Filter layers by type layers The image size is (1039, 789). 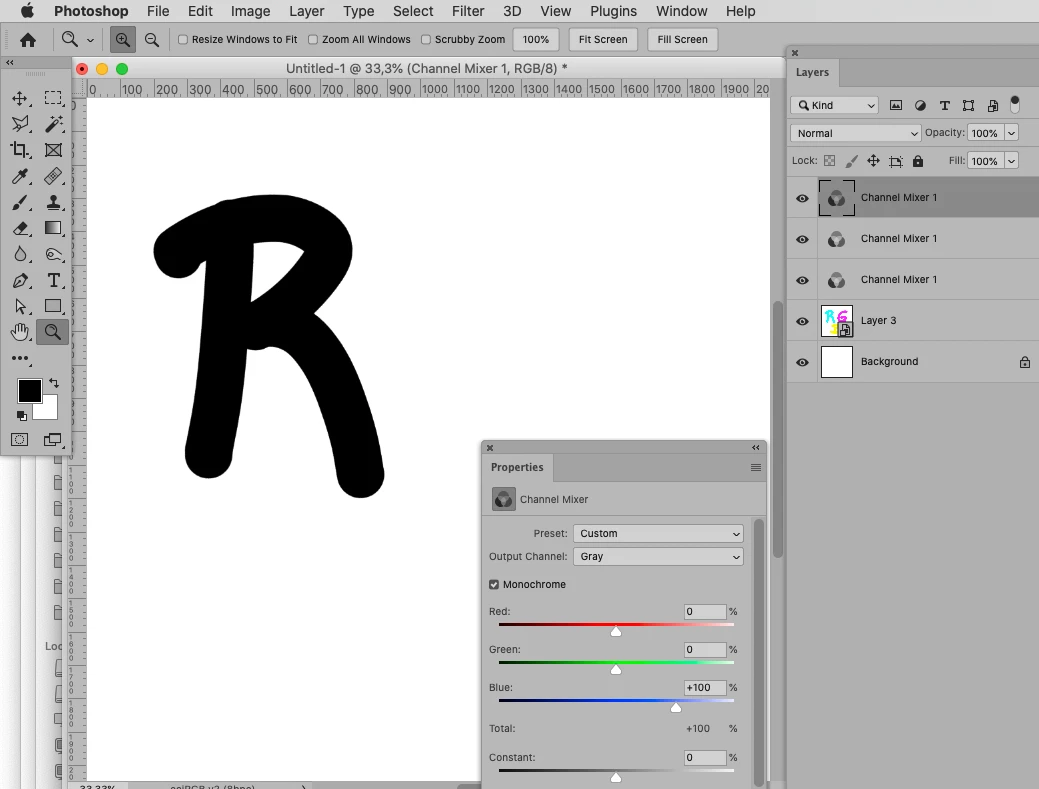coord(945,105)
